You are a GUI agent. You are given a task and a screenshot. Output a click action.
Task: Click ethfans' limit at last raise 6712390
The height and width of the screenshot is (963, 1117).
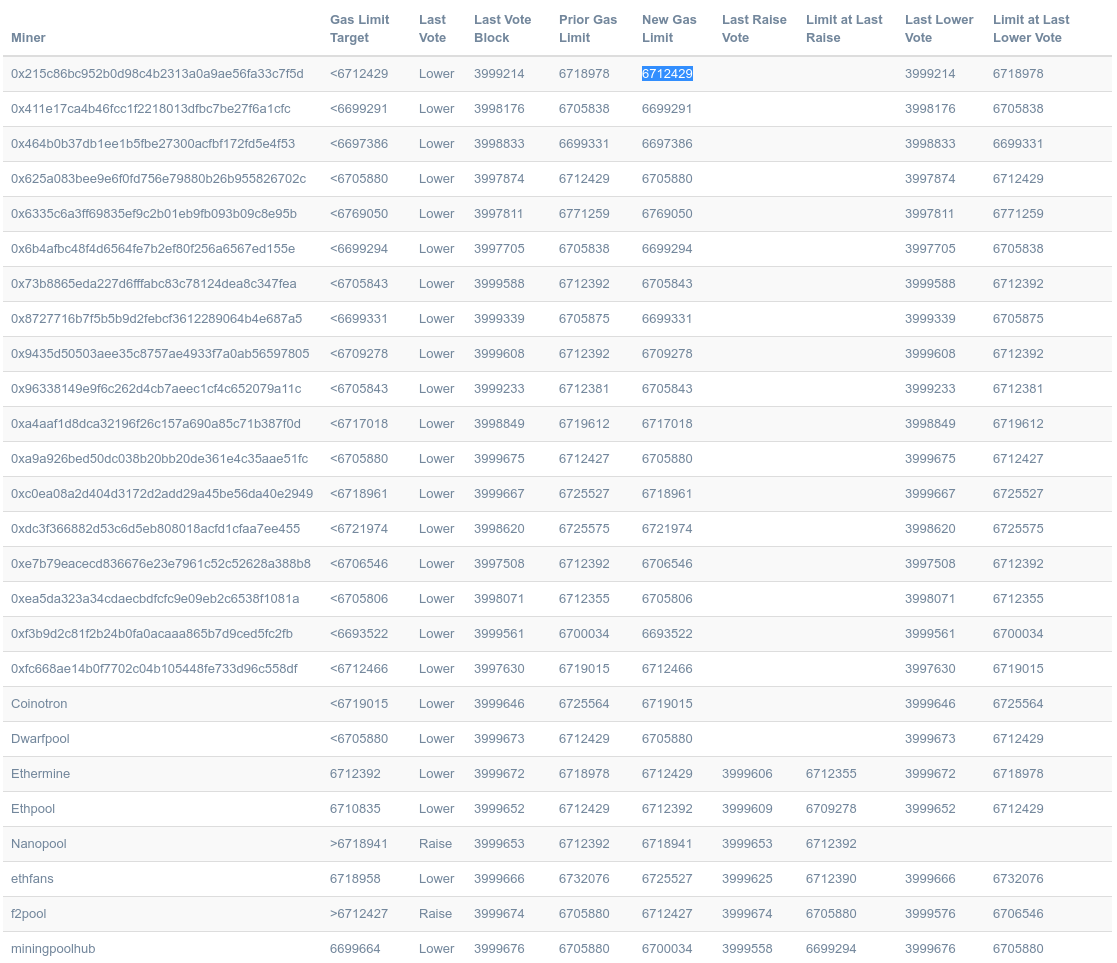coord(831,878)
